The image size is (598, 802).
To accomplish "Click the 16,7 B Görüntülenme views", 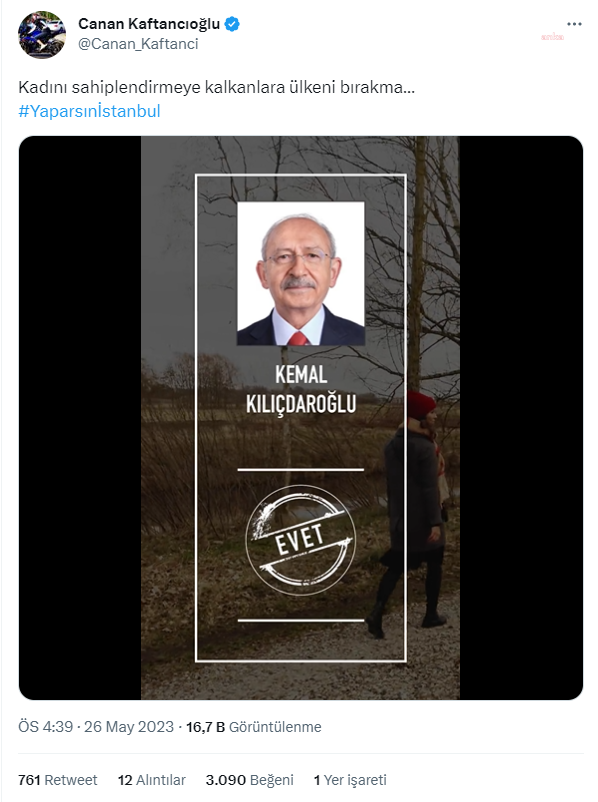I will click(x=254, y=727).
